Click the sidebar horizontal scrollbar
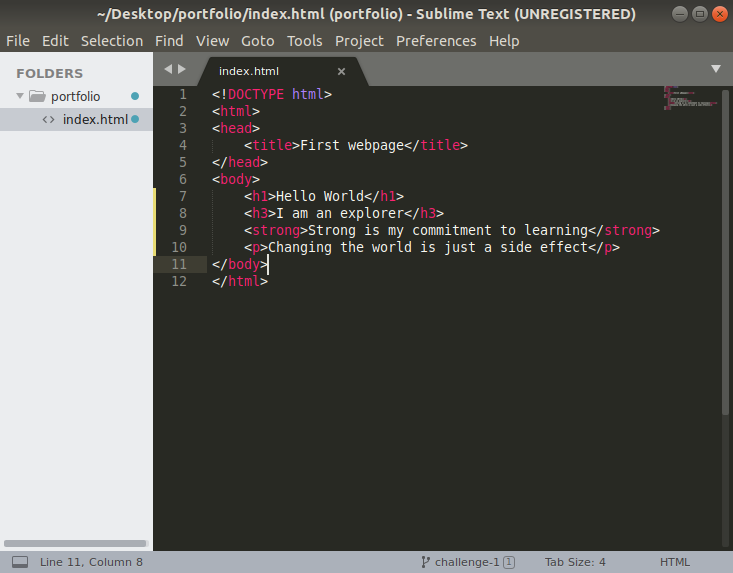Screen dimensions: 733x573 click(x=75, y=544)
